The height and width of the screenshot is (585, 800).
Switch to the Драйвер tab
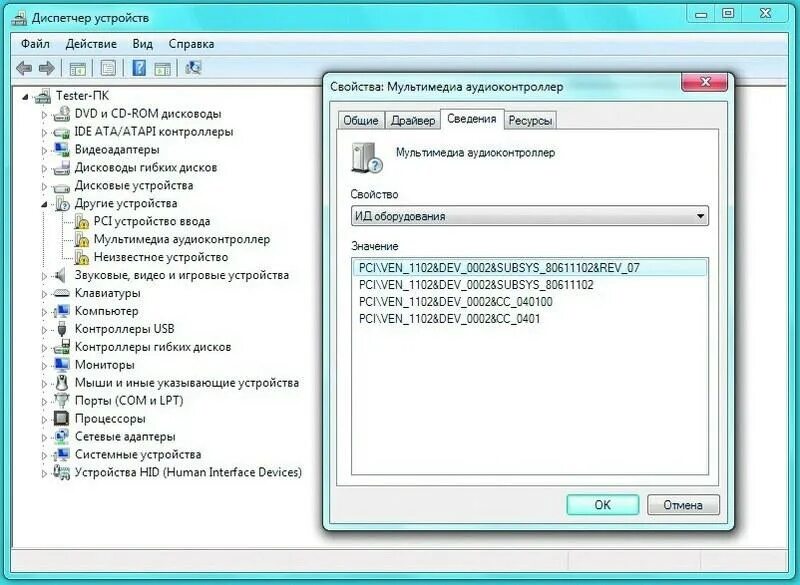[x=413, y=121]
